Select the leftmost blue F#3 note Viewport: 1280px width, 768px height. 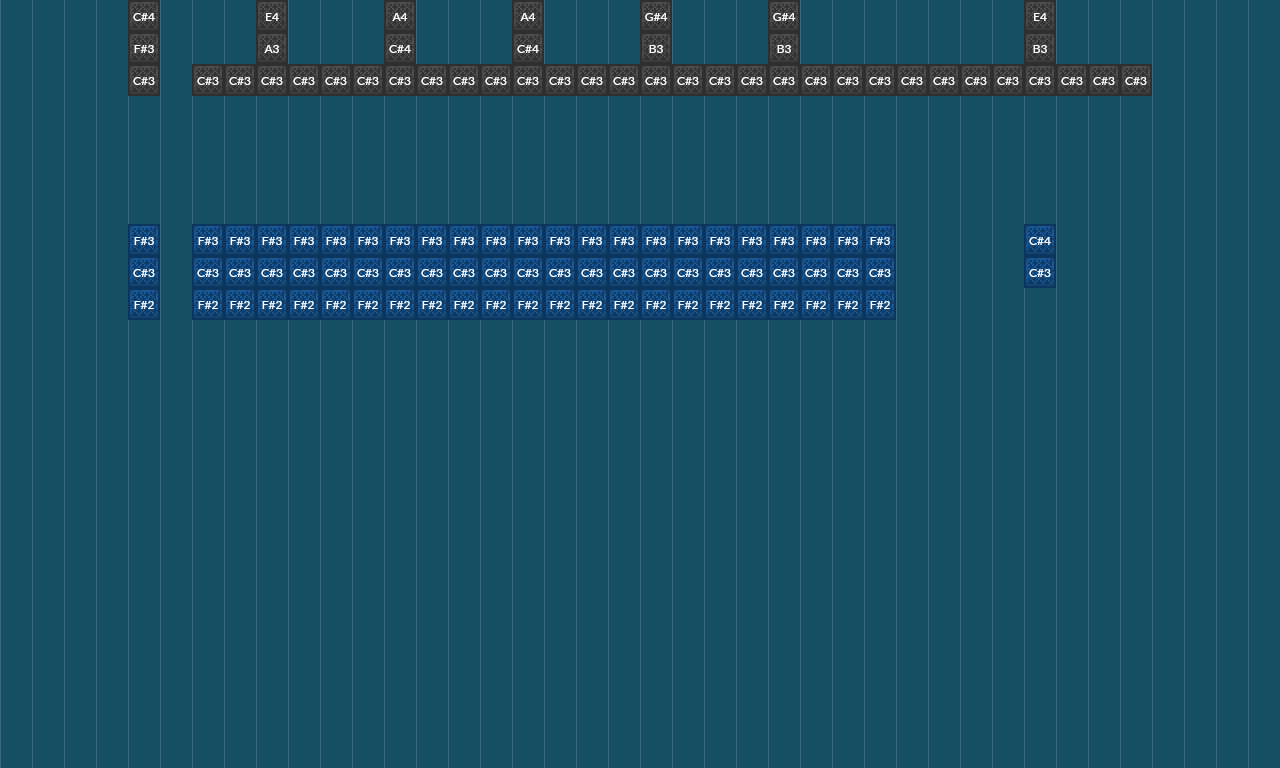click(144, 241)
